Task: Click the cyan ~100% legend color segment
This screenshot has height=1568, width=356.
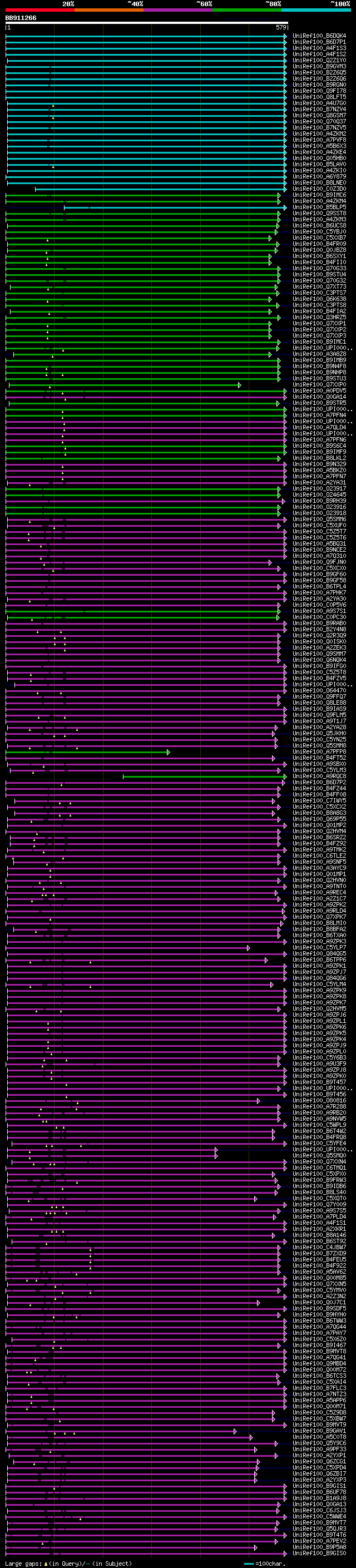Action: coord(316,10)
